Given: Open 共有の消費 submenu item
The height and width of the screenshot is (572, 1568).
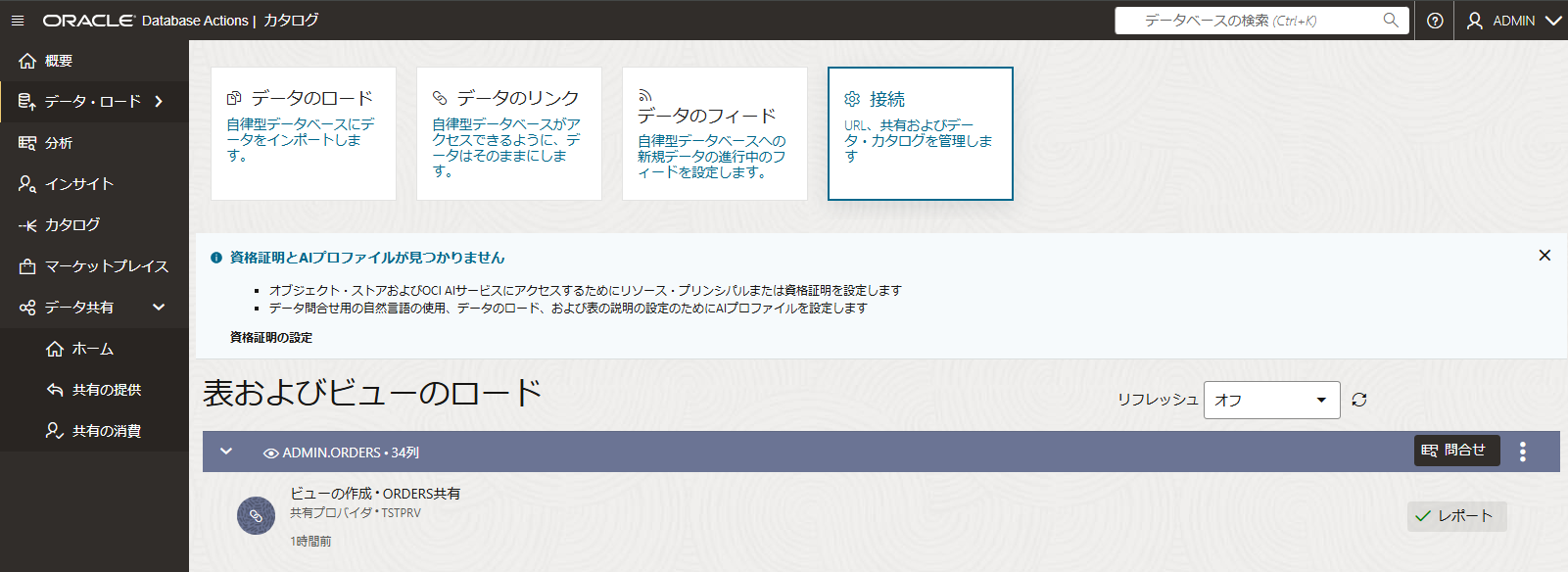Looking at the screenshot, I should (94, 431).
